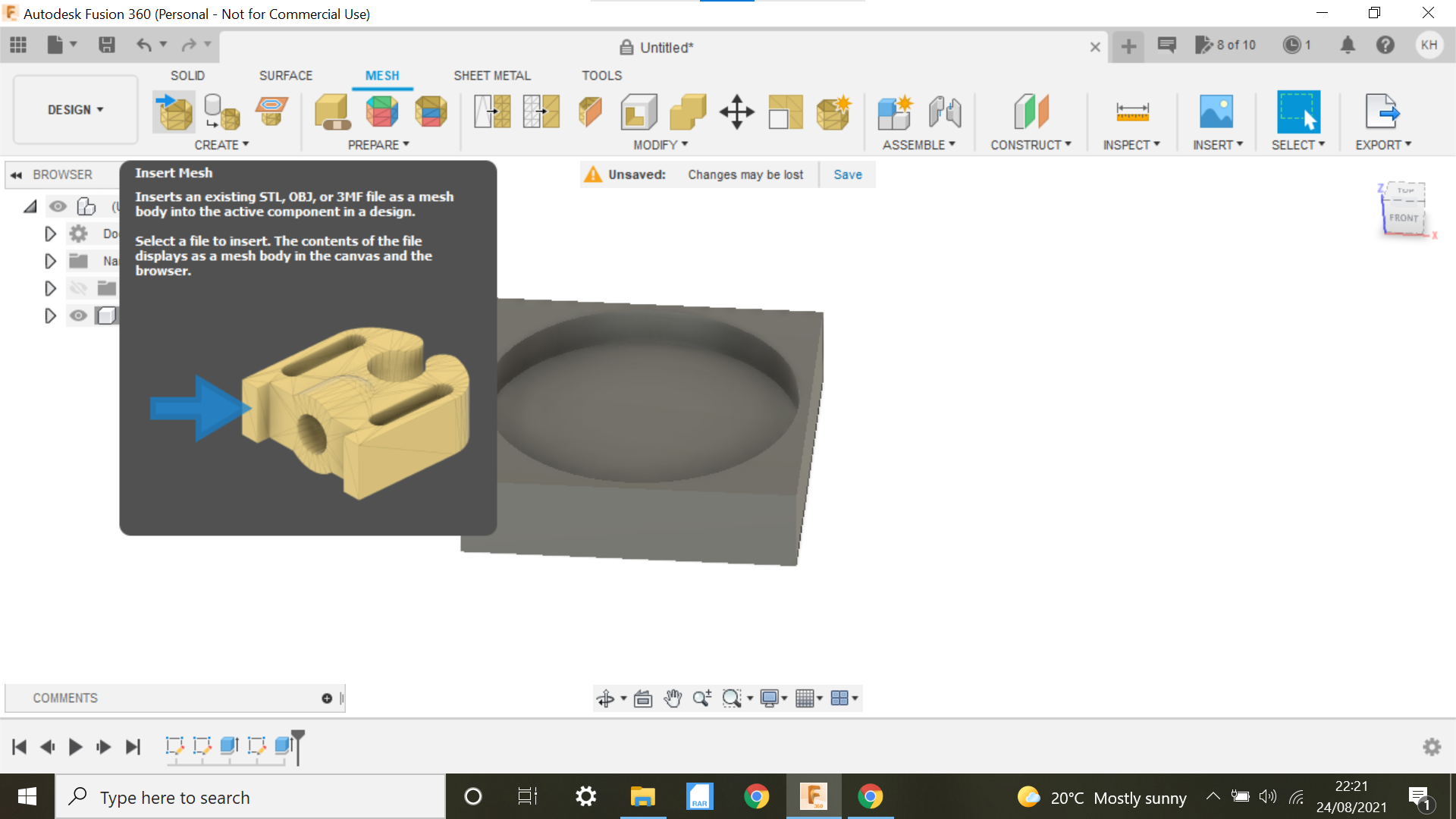Click Save in the unsaved changes warning bar
This screenshot has width=1456, height=819.
point(847,174)
